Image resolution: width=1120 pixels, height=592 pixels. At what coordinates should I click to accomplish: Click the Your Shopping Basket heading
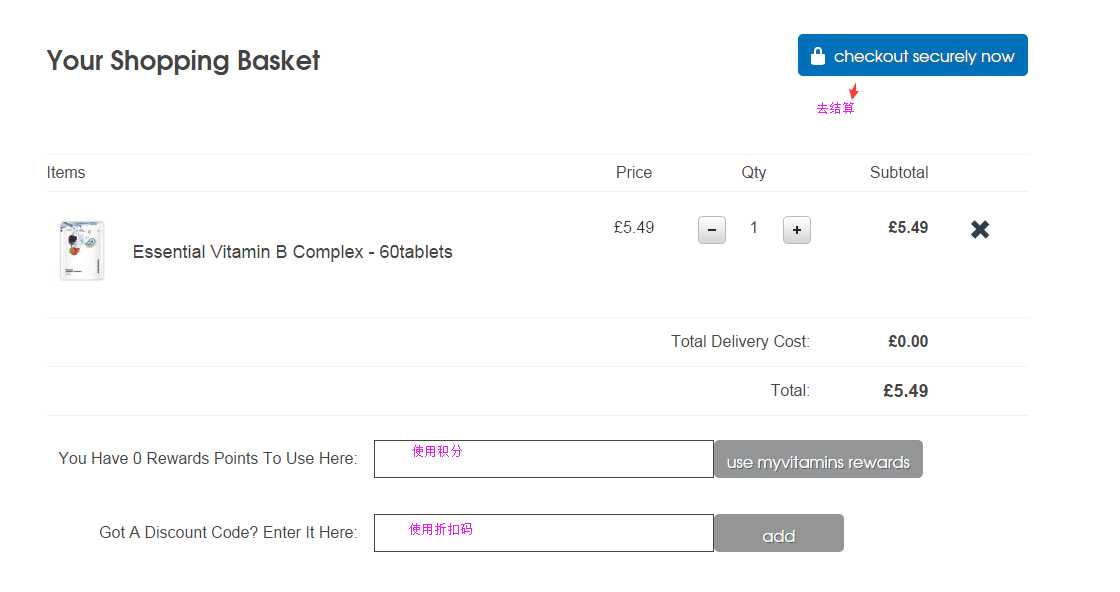tap(183, 61)
